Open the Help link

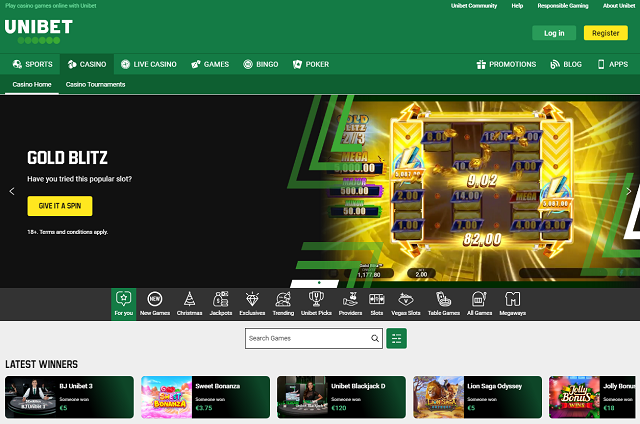(517, 6)
